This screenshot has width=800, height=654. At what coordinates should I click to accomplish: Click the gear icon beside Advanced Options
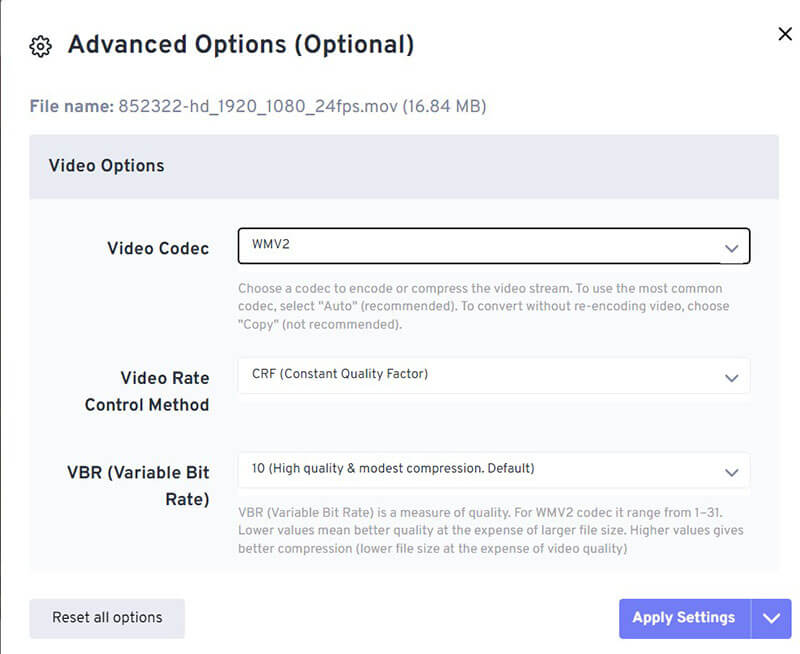click(x=40, y=46)
